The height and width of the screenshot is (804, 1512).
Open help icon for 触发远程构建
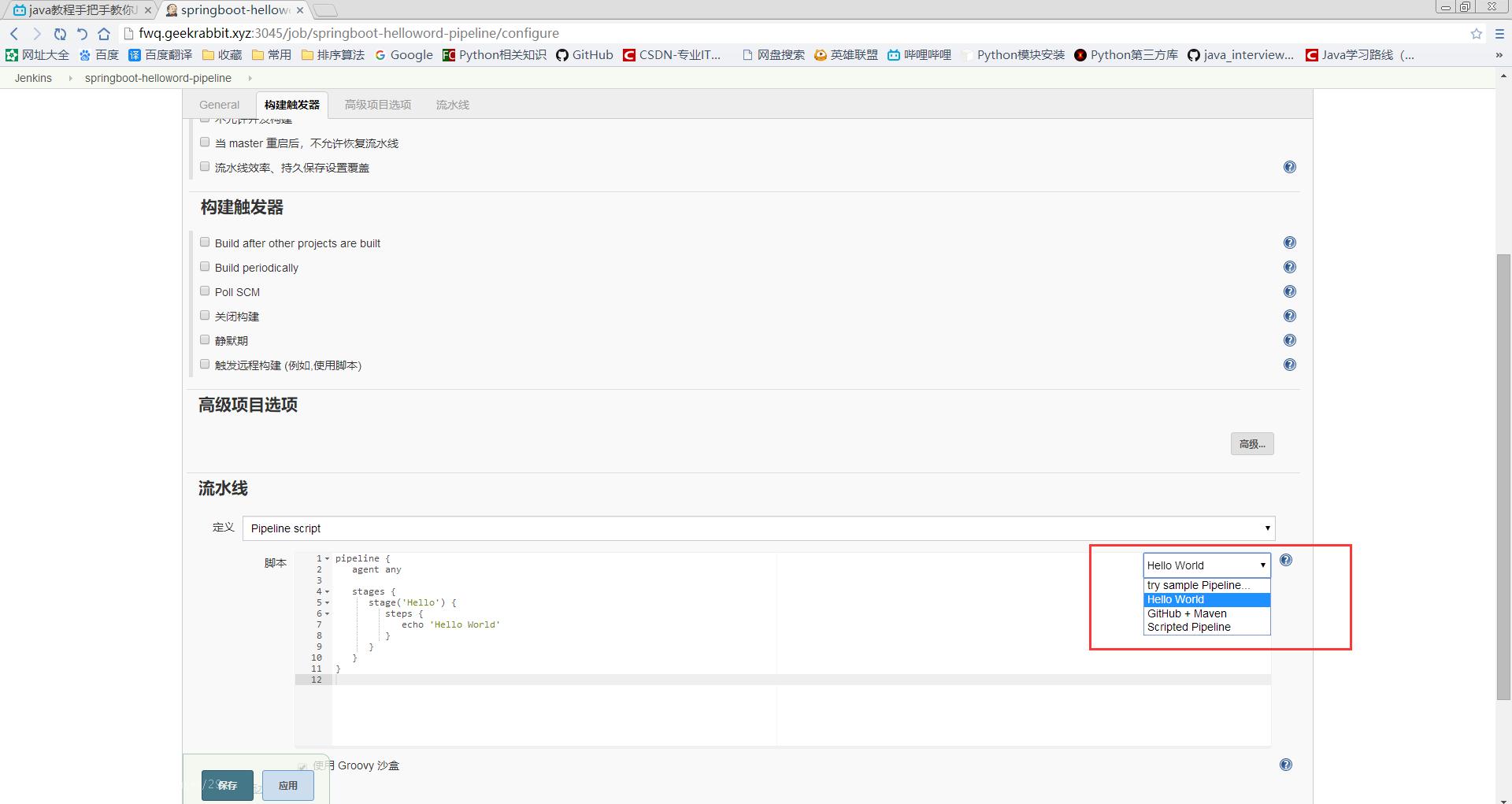1289,365
